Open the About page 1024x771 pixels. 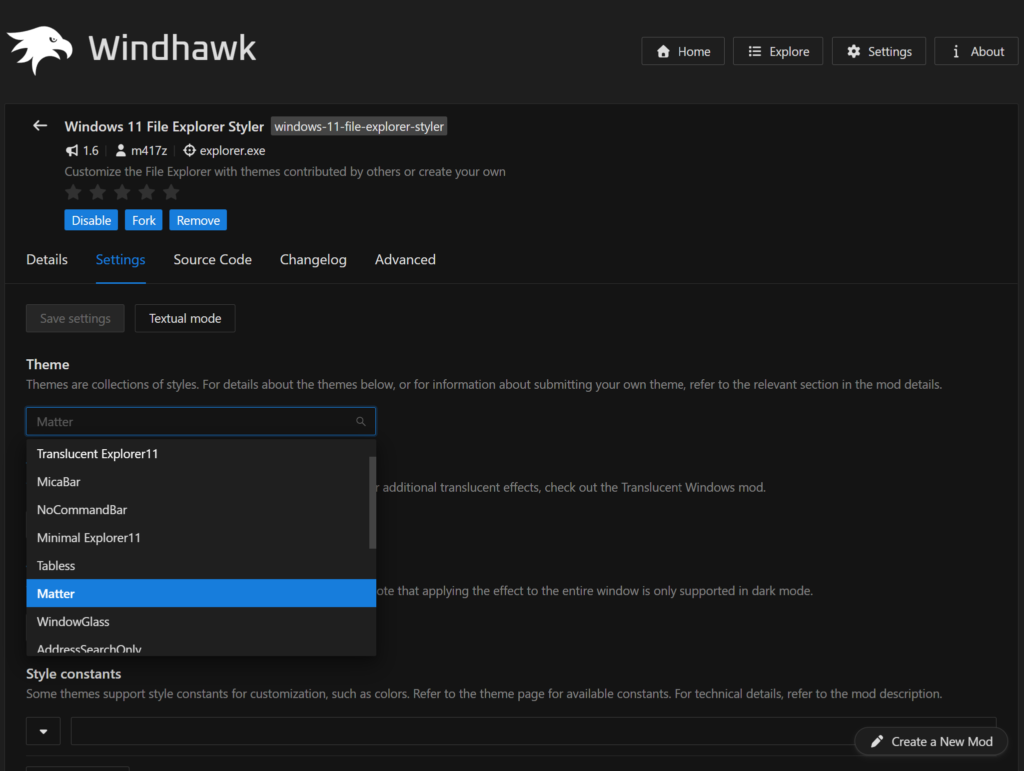(976, 51)
